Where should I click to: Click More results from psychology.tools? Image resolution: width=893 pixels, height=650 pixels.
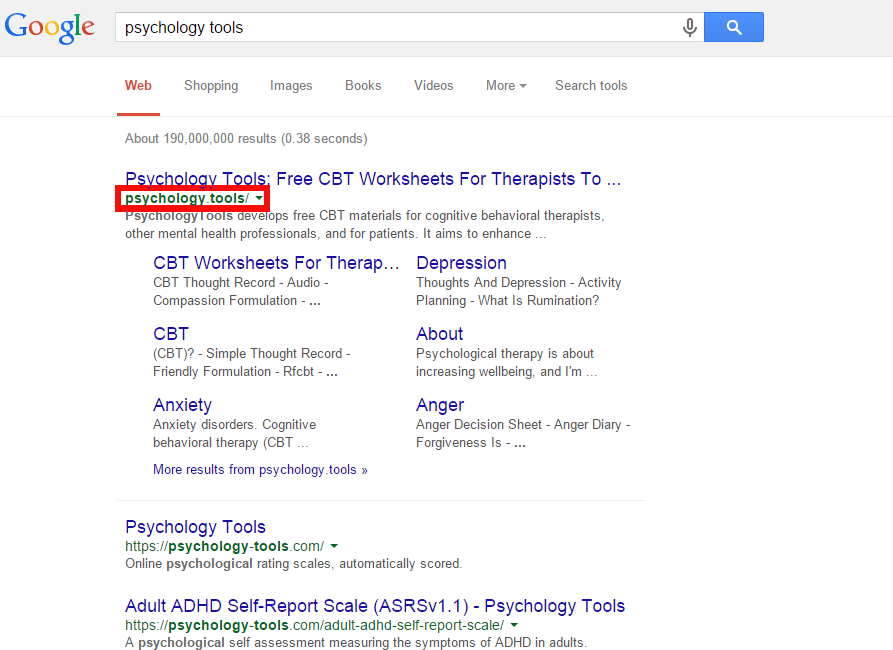tap(260, 470)
